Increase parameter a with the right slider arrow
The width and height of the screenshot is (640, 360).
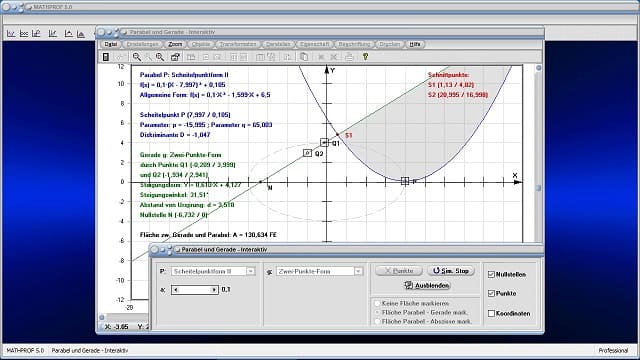(x=214, y=290)
